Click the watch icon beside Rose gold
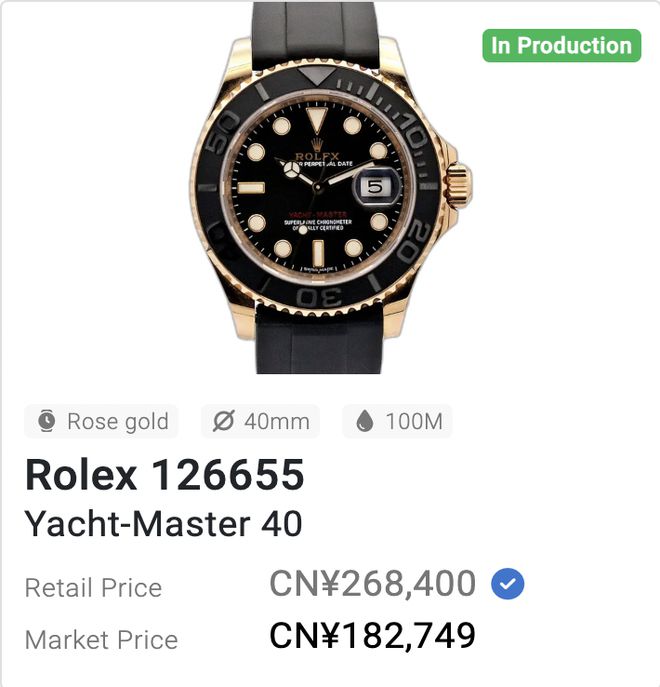 pos(47,422)
